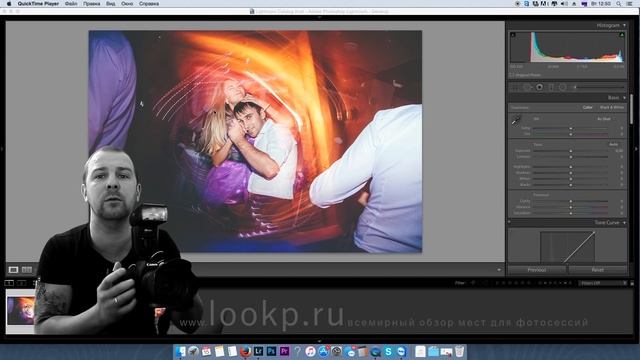Collapse the Tone Curve panel
The image size is (640, 360).
(624, 222)
